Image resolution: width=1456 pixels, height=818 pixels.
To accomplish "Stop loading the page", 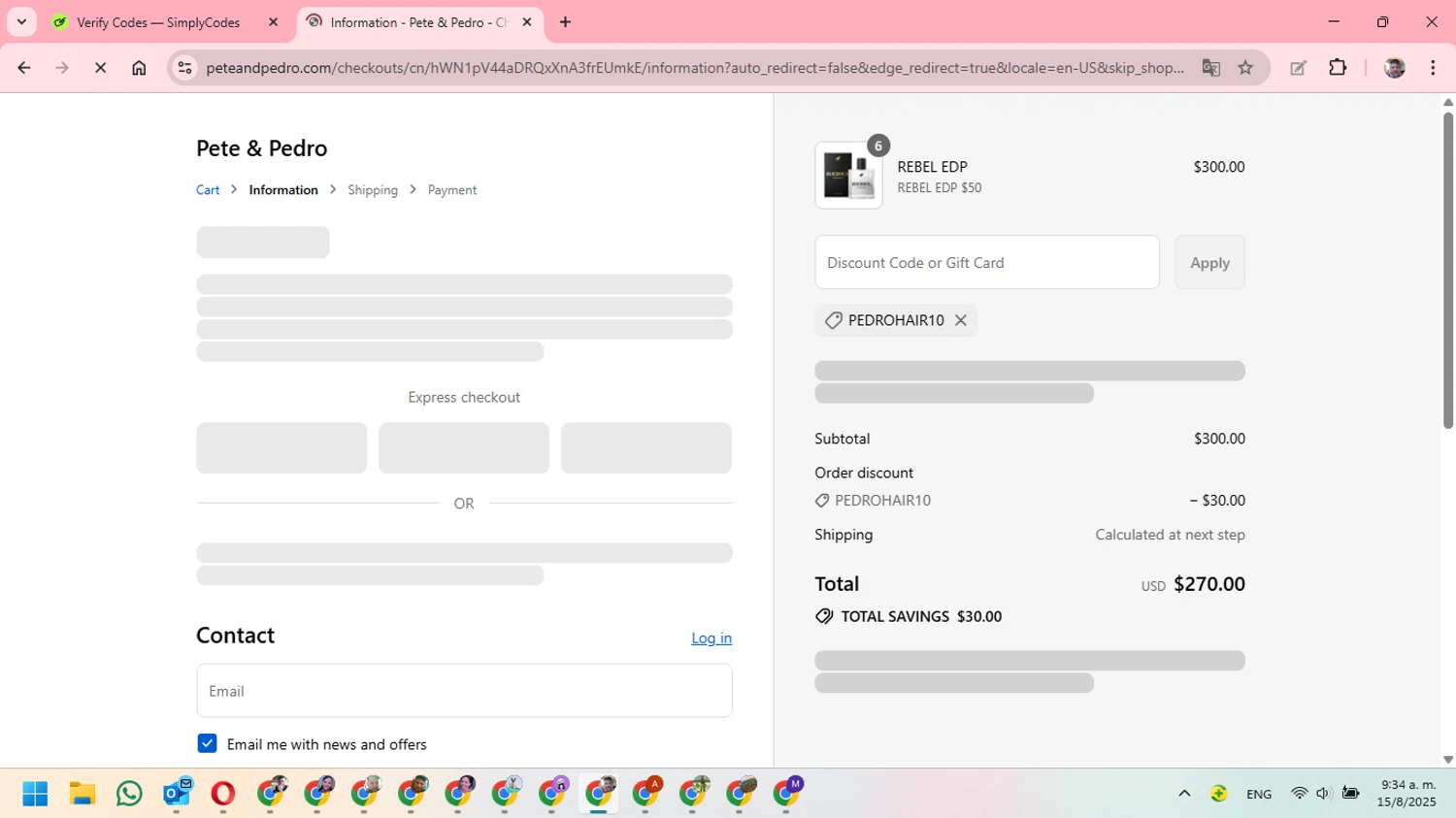I will [100, 68].
